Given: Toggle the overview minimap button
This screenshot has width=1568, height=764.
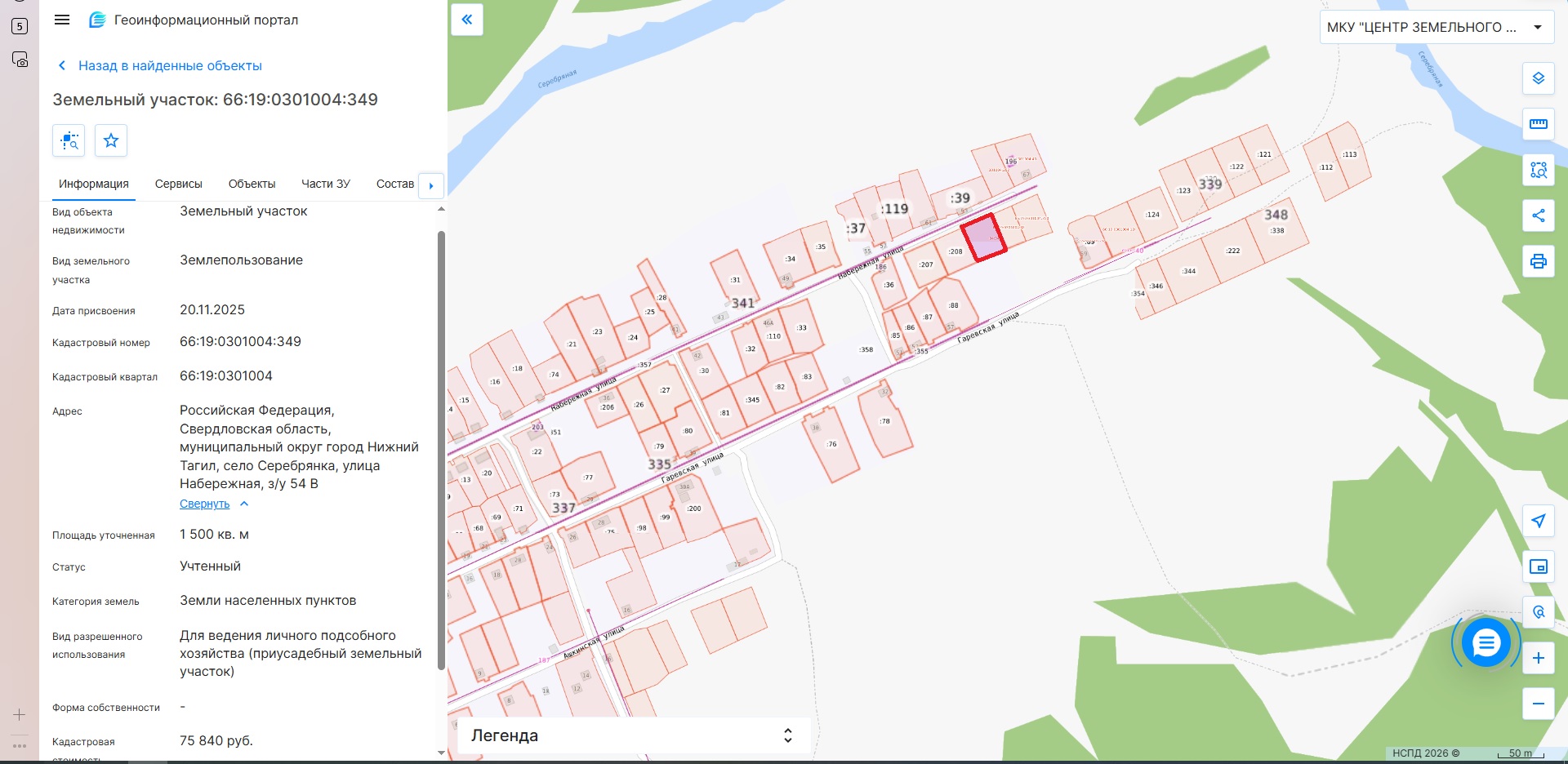Looking at the screenshot, I should 1539,566.
